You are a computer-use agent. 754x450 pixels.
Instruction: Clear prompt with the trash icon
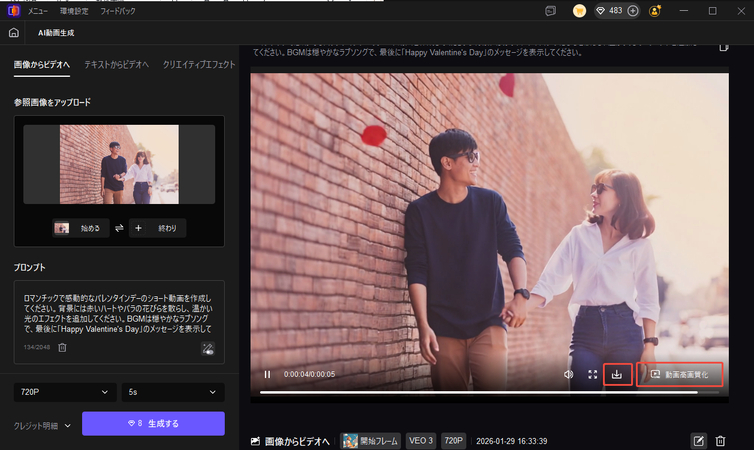pyautogui.click(x=63, y=347)
